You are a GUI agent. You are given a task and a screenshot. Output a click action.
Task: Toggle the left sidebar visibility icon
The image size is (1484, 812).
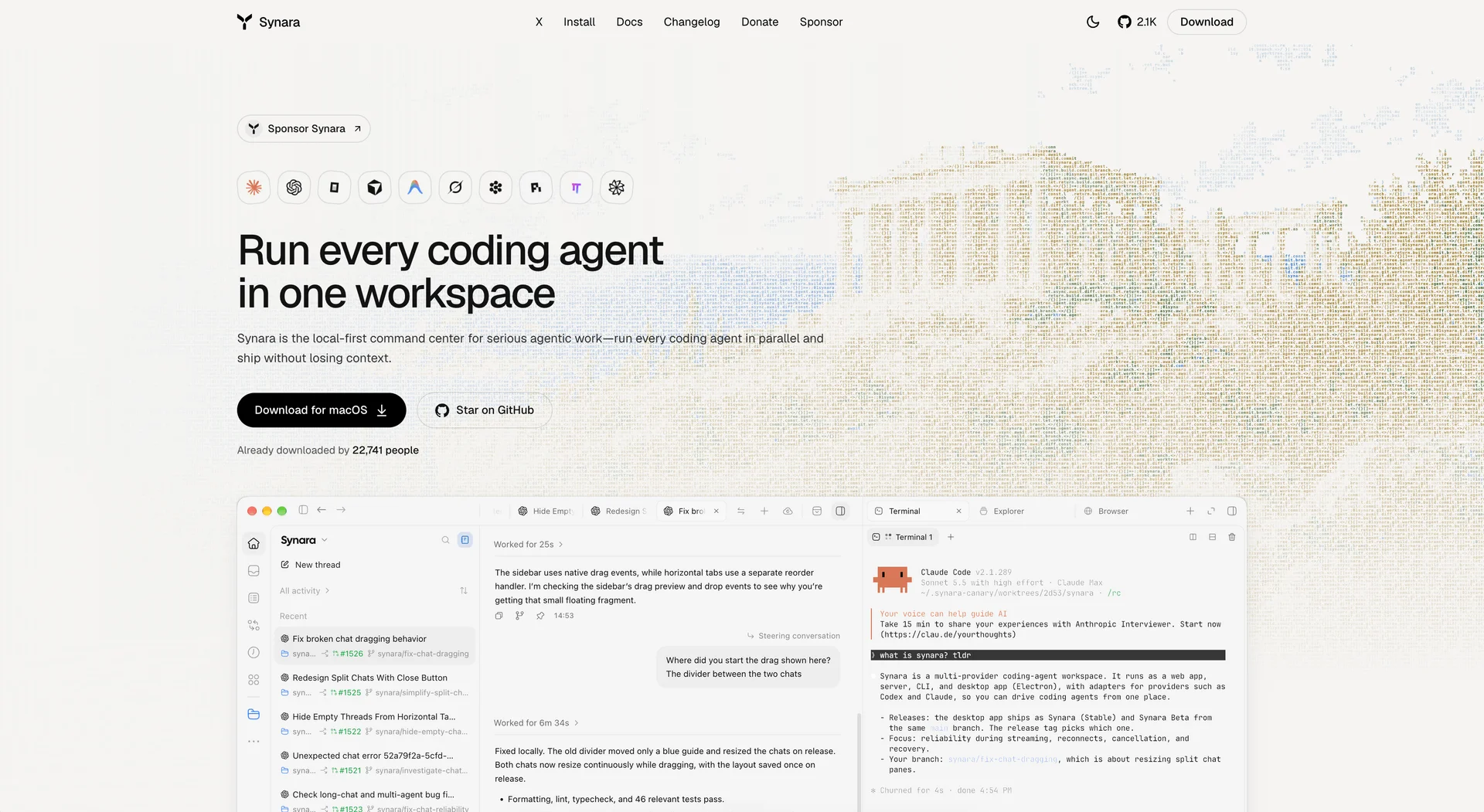coord(303,510)
